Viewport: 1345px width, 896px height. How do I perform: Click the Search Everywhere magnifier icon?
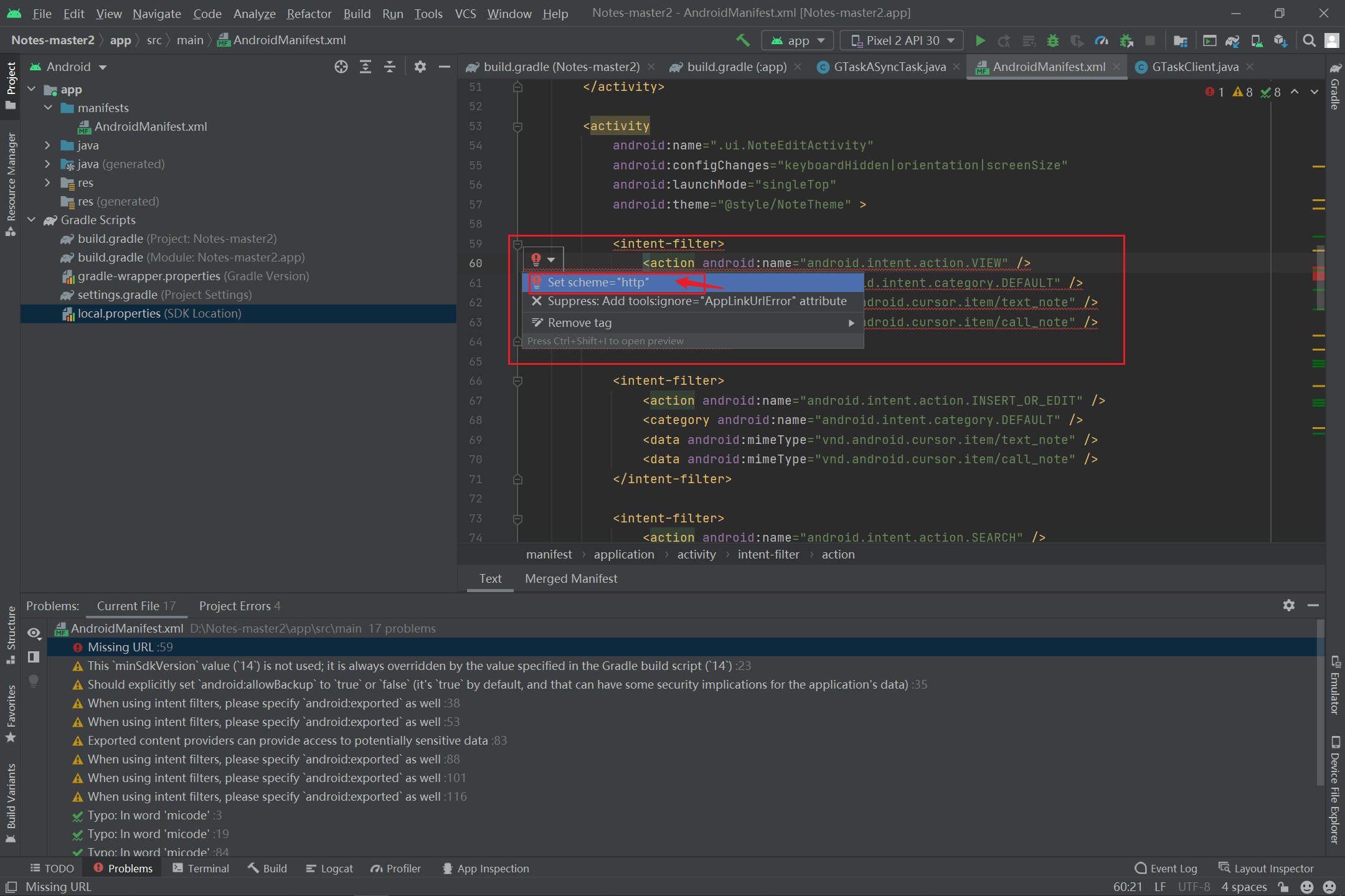coord(1310,40)
